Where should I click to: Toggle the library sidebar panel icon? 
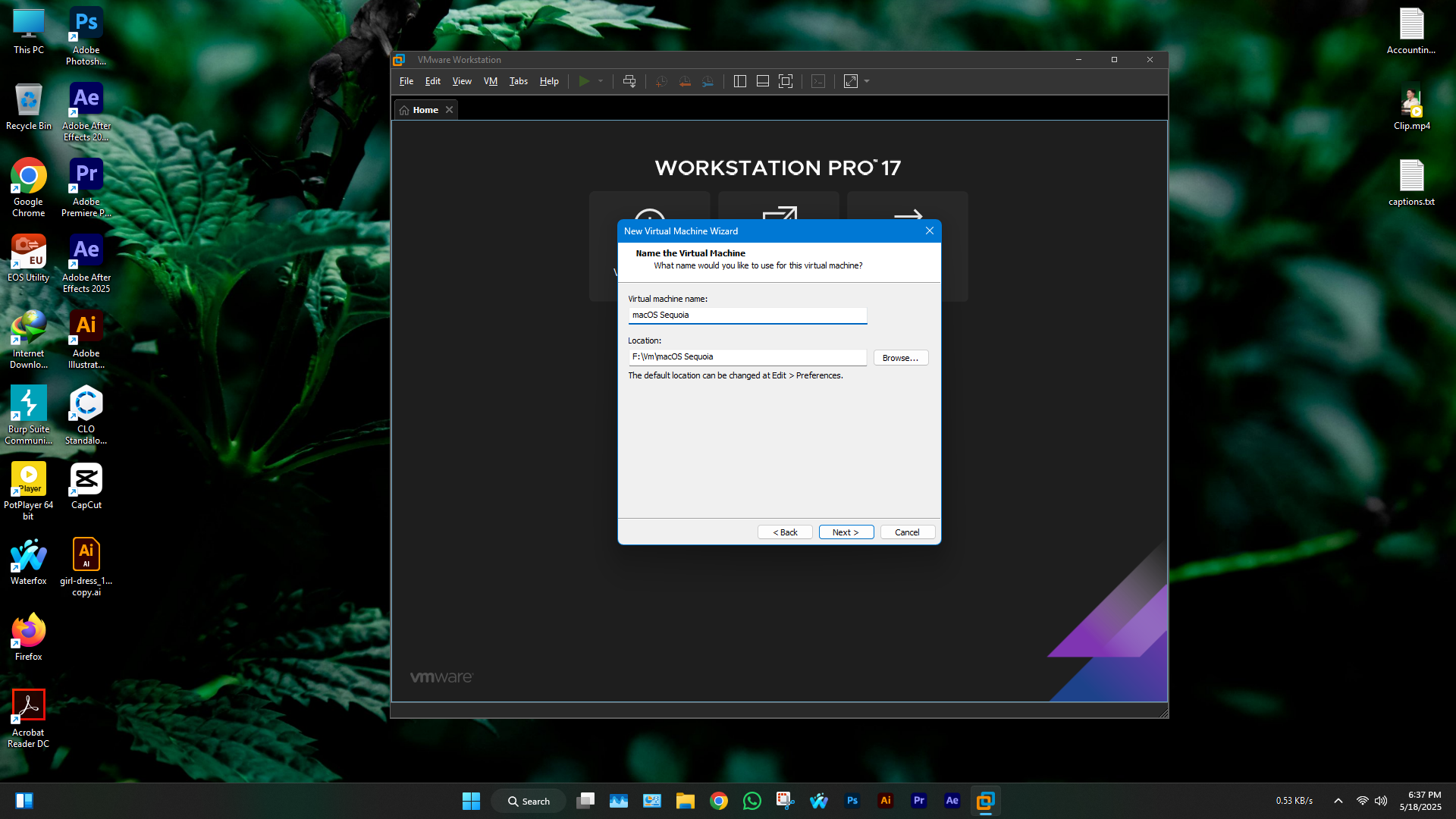click(740, 81)
